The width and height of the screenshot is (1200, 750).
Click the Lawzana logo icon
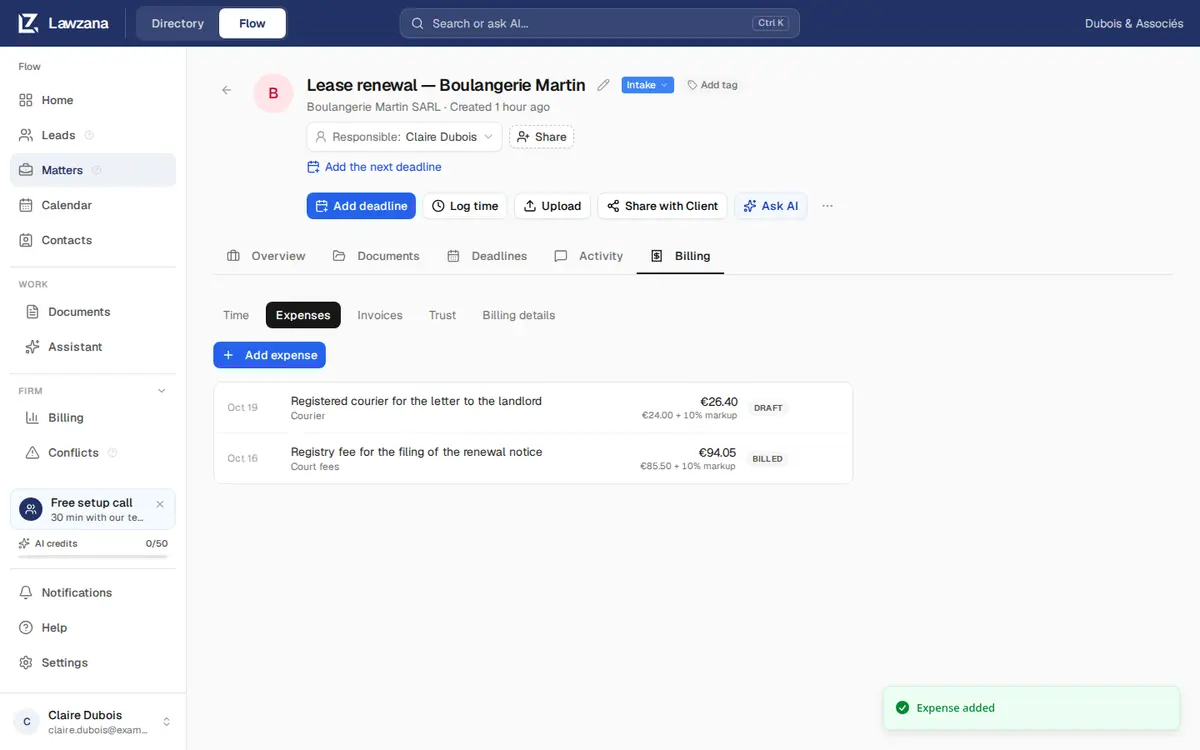[28, 23]
